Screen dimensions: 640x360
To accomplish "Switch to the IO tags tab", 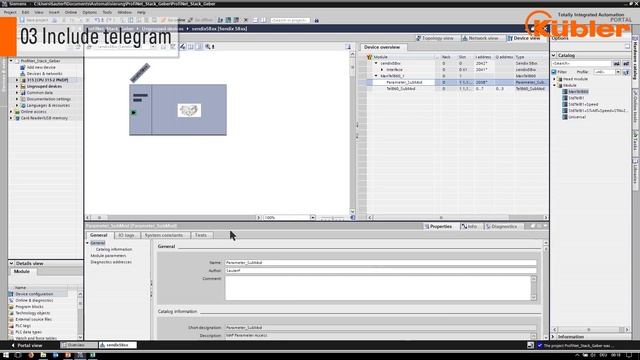I will click(x=126, y=235).
